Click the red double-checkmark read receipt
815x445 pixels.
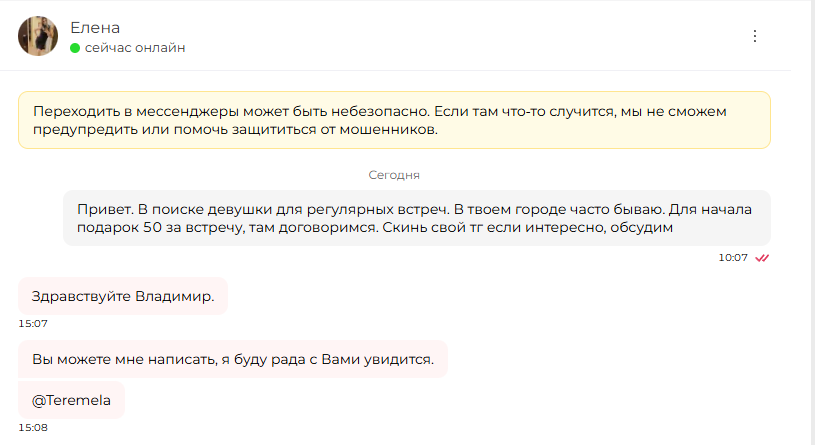[x=762, y=258]
